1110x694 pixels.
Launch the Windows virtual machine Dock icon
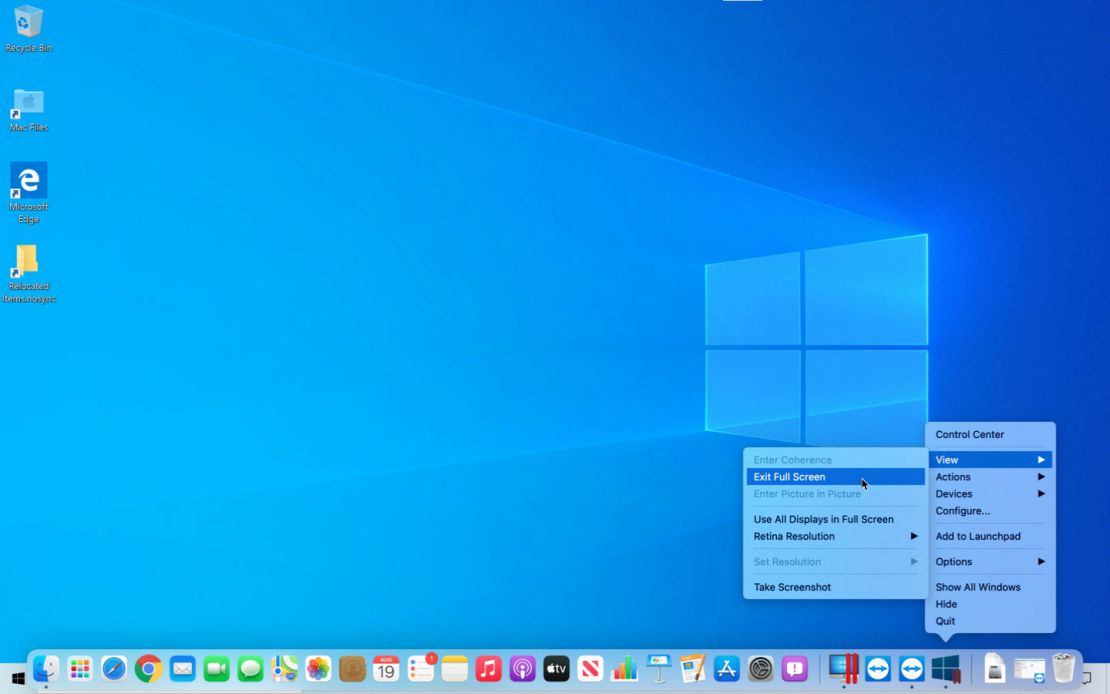click(945, 668)
